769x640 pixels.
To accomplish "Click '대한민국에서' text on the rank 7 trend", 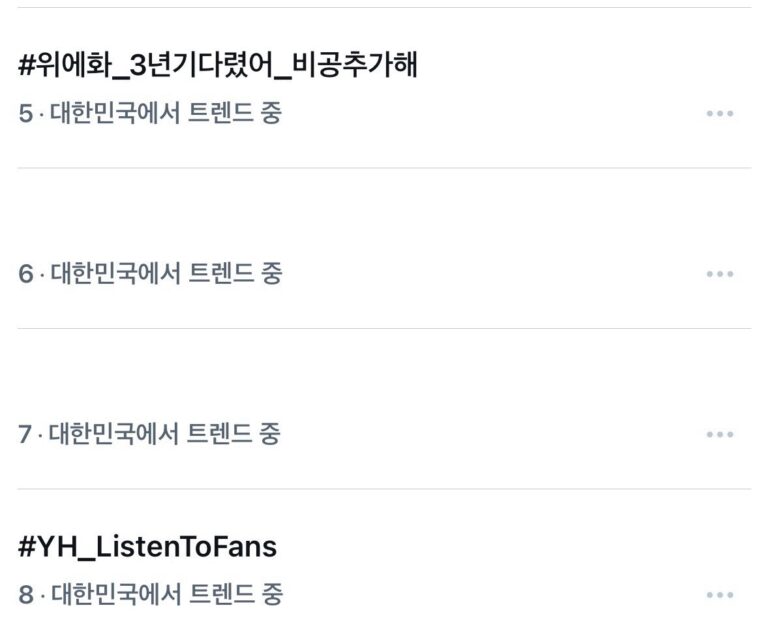I will coord(115,435).
